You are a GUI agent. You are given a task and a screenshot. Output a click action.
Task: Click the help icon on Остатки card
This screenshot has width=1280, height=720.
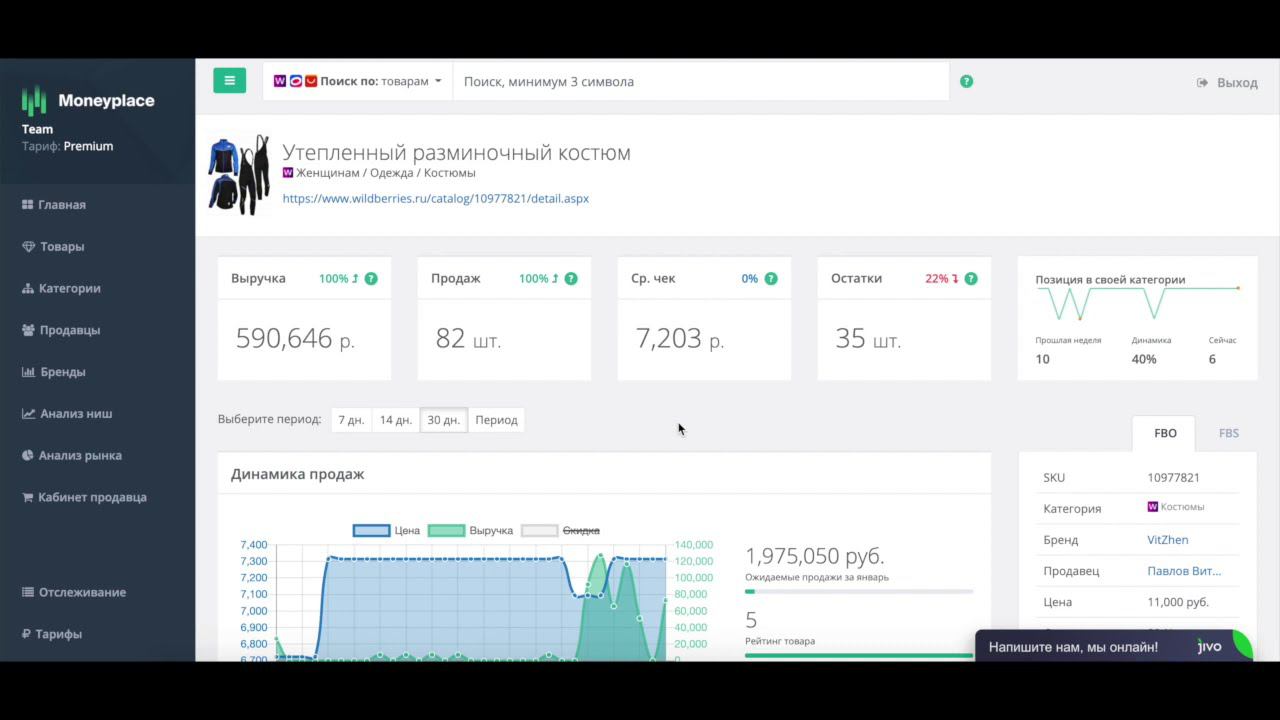pos(971,278)
